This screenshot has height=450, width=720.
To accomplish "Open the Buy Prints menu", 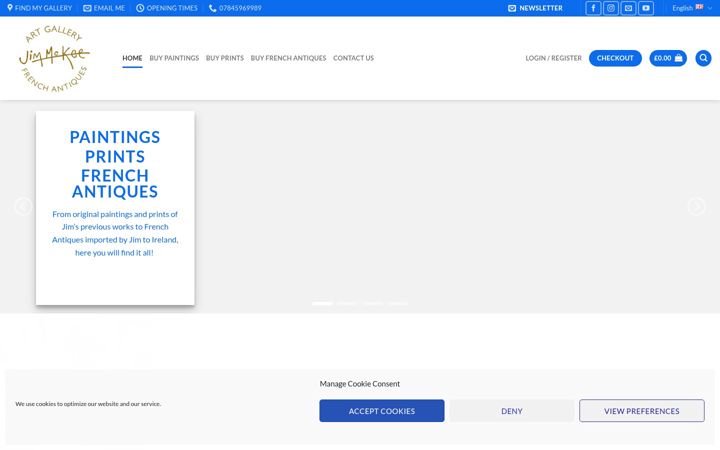I will click(x=225, y=58).
